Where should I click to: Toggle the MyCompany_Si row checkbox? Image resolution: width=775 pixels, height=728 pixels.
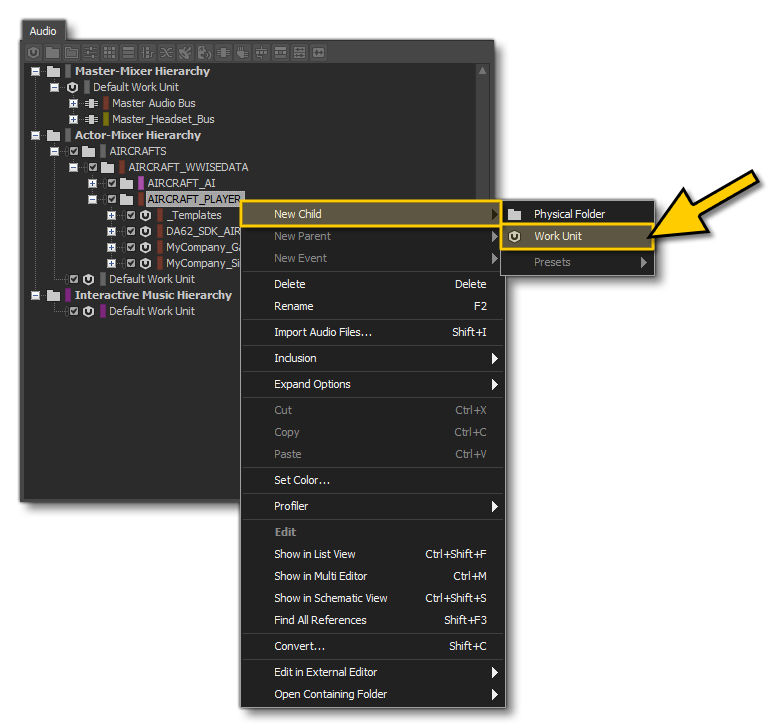click(131, 263)
